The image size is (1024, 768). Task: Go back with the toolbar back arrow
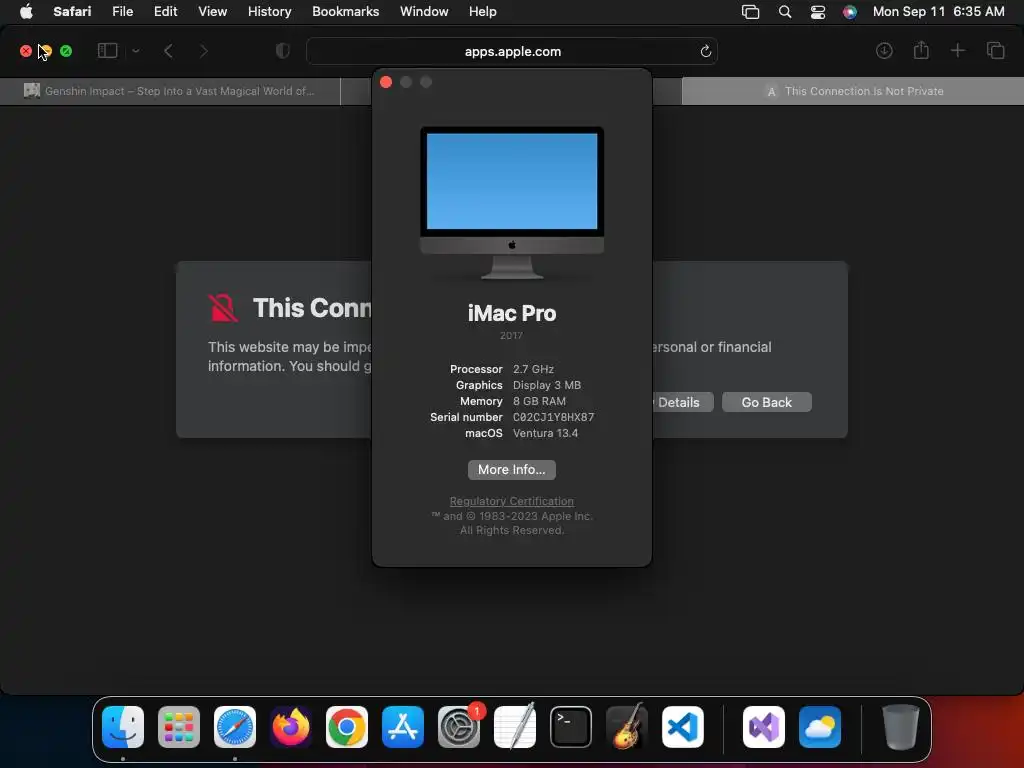(168, 51)
